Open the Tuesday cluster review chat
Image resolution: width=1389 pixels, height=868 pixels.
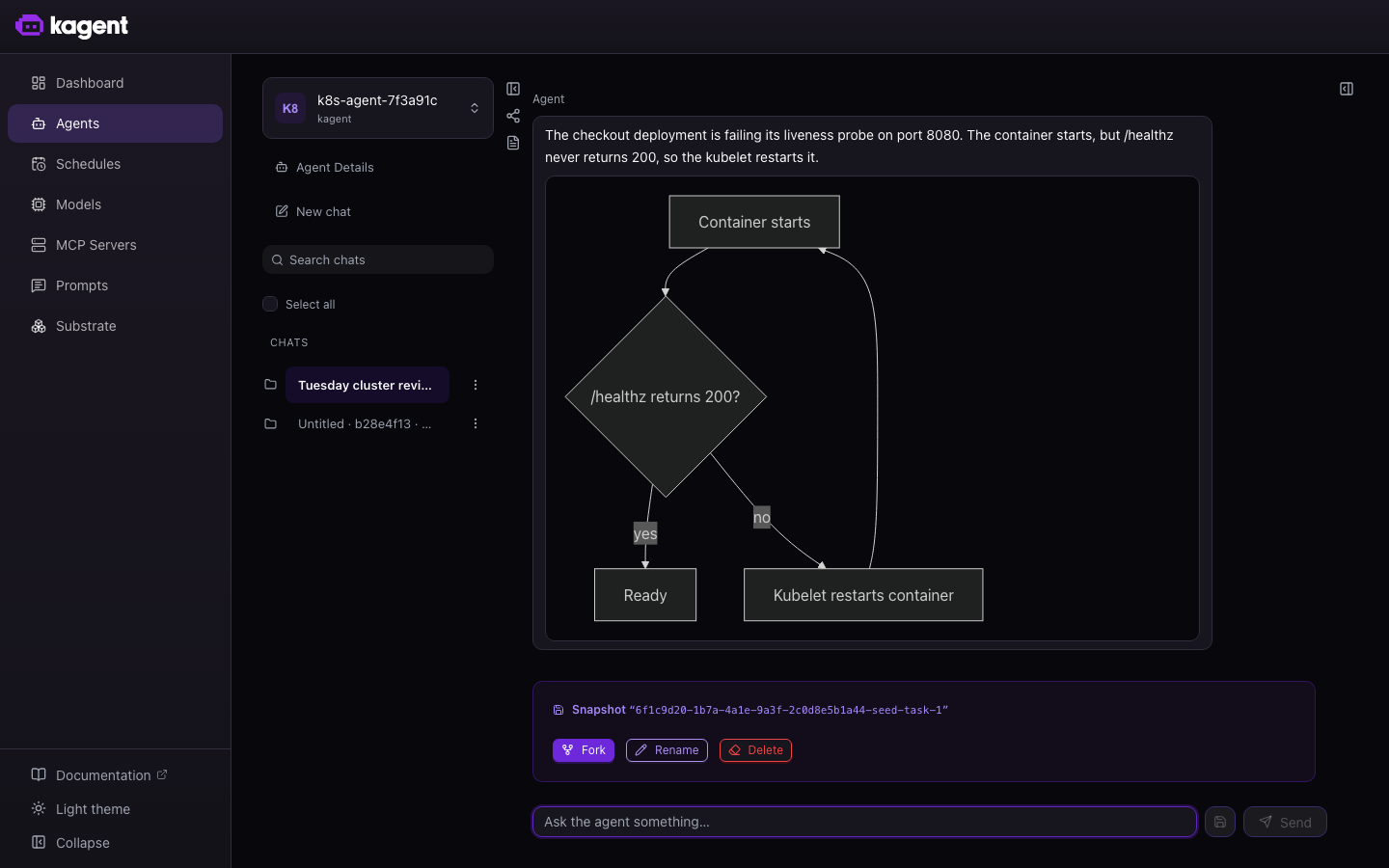pyautogui.click(x=368, y=385)
